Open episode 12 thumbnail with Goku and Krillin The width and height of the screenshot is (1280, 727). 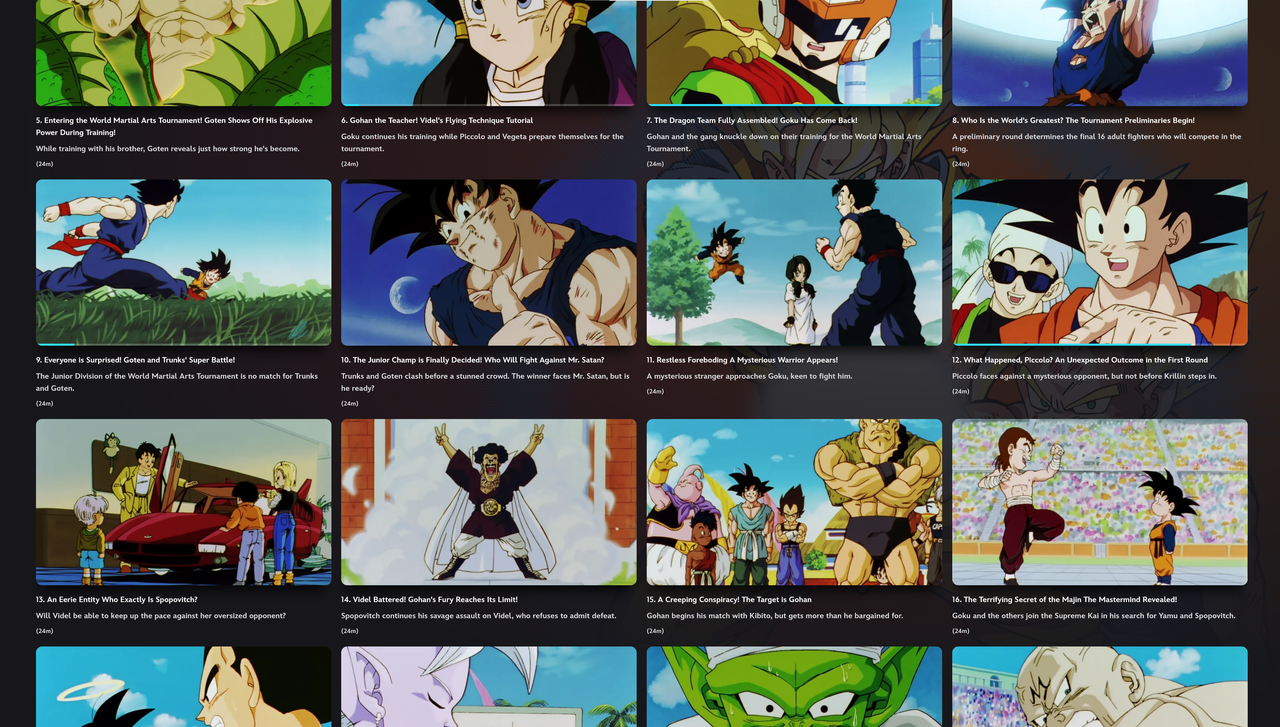(x=1099, y=262)
